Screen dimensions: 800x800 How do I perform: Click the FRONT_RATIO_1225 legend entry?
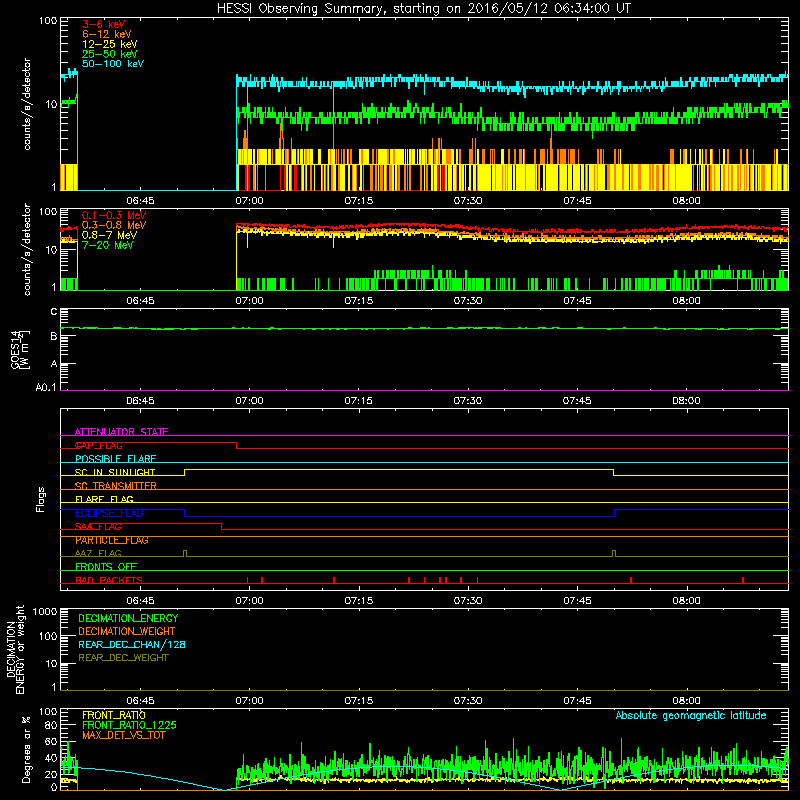coord(130,725)
